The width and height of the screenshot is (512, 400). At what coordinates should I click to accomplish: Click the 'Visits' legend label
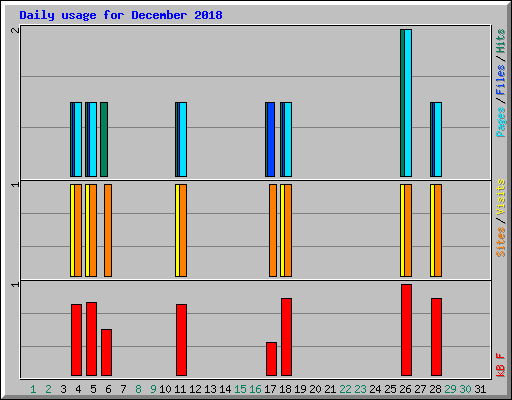tap(501, 197)
